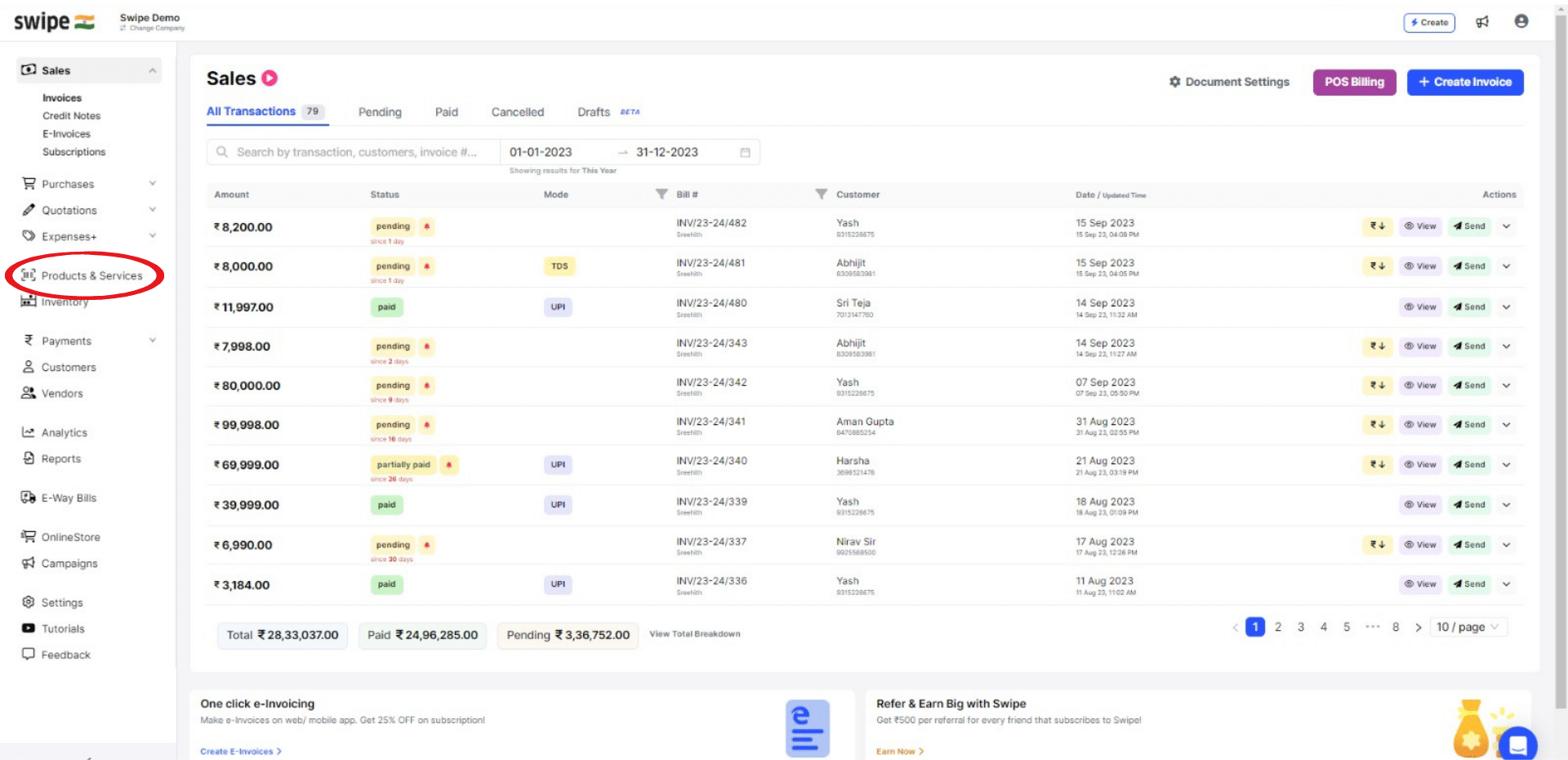Expand more actions for invoice INV/23-24/482

[x=1506, y=226]
